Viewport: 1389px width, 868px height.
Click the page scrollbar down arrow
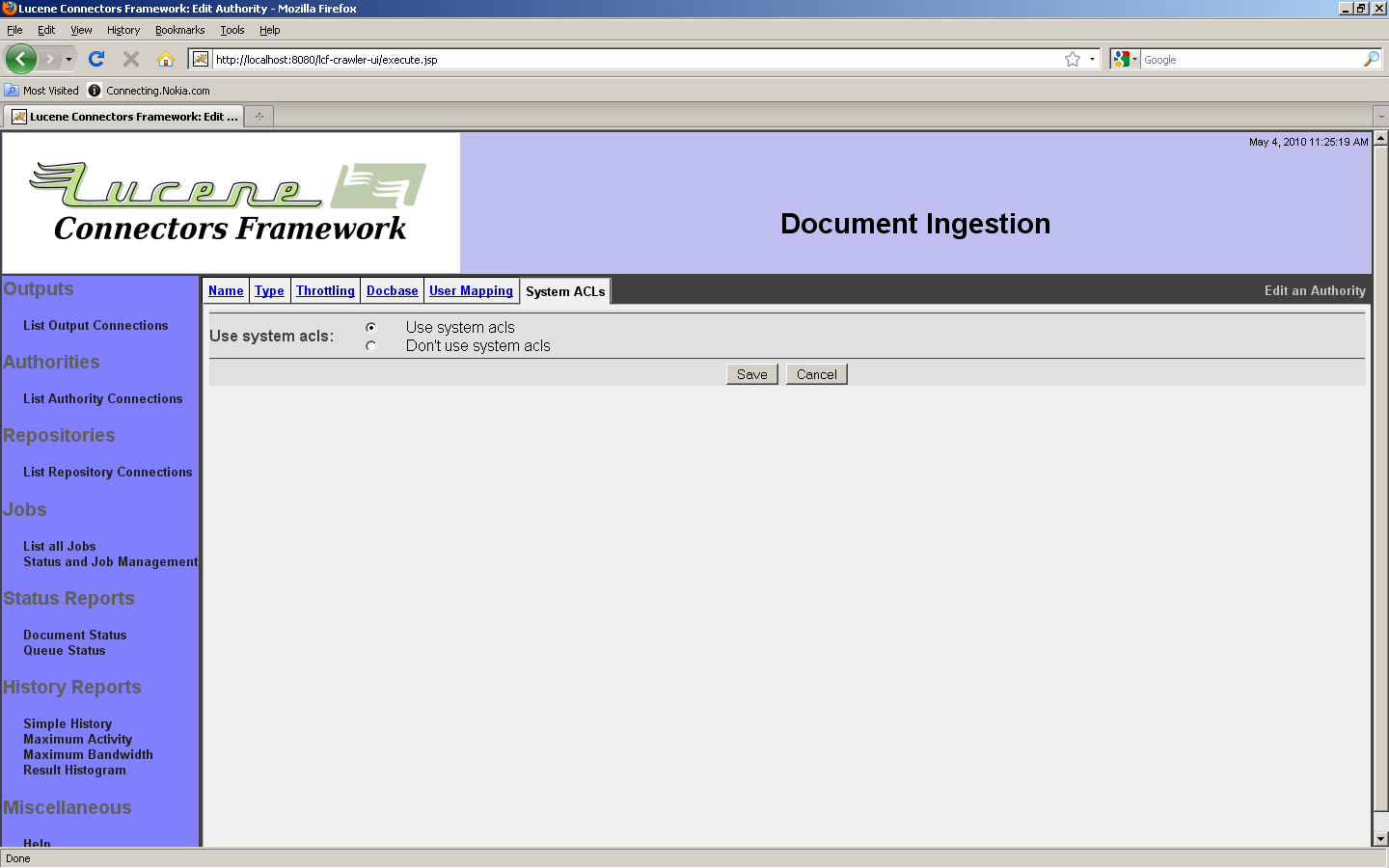pos(1380,839)
